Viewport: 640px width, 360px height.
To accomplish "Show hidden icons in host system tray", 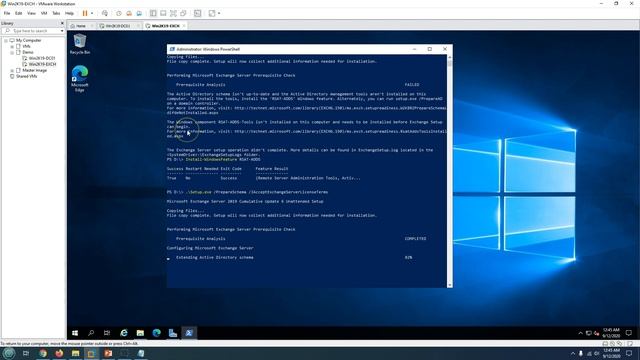I will [x=573, y=353].
